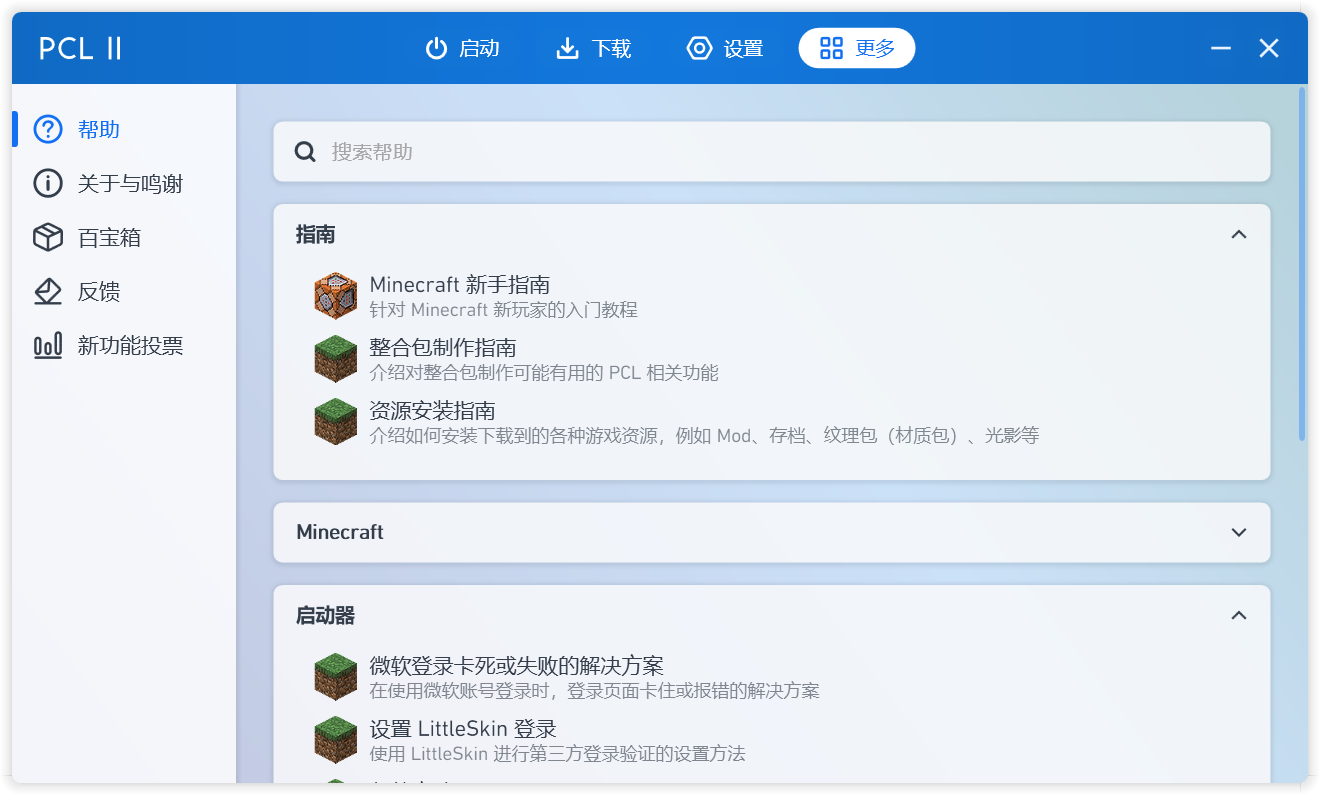The height and width of the screenshot is (809, 1334).
Task: Click the PCL II logo title
Action: [80, 48]
